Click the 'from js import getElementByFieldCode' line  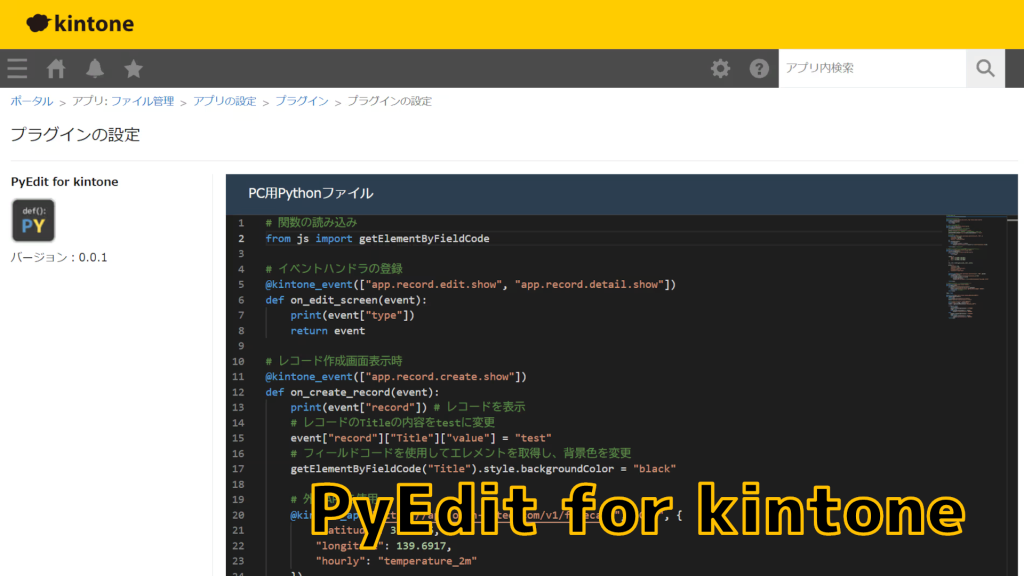point(377,238)
